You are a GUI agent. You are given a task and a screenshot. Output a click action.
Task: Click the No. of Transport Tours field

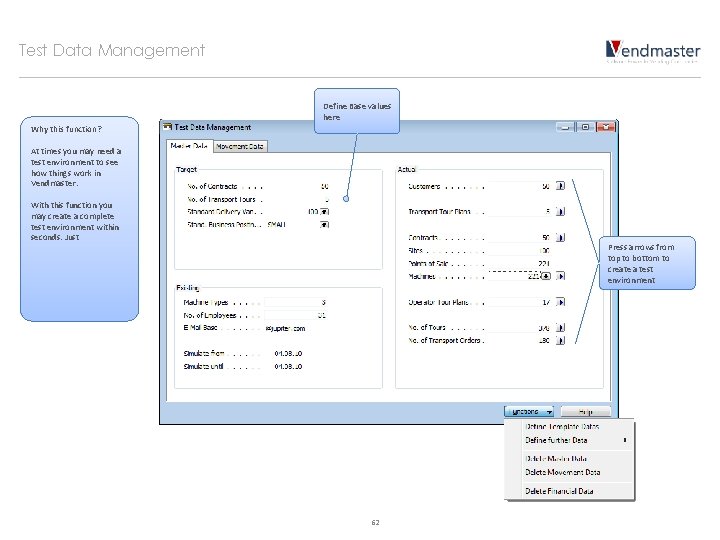coord(298,199)
